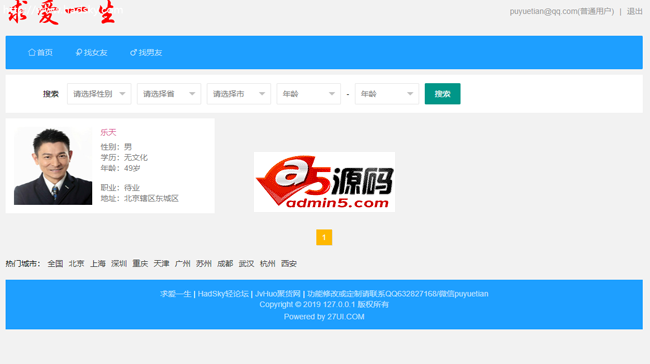
Task: Open the 找女友 menu item
Action: tap(91, 52)
